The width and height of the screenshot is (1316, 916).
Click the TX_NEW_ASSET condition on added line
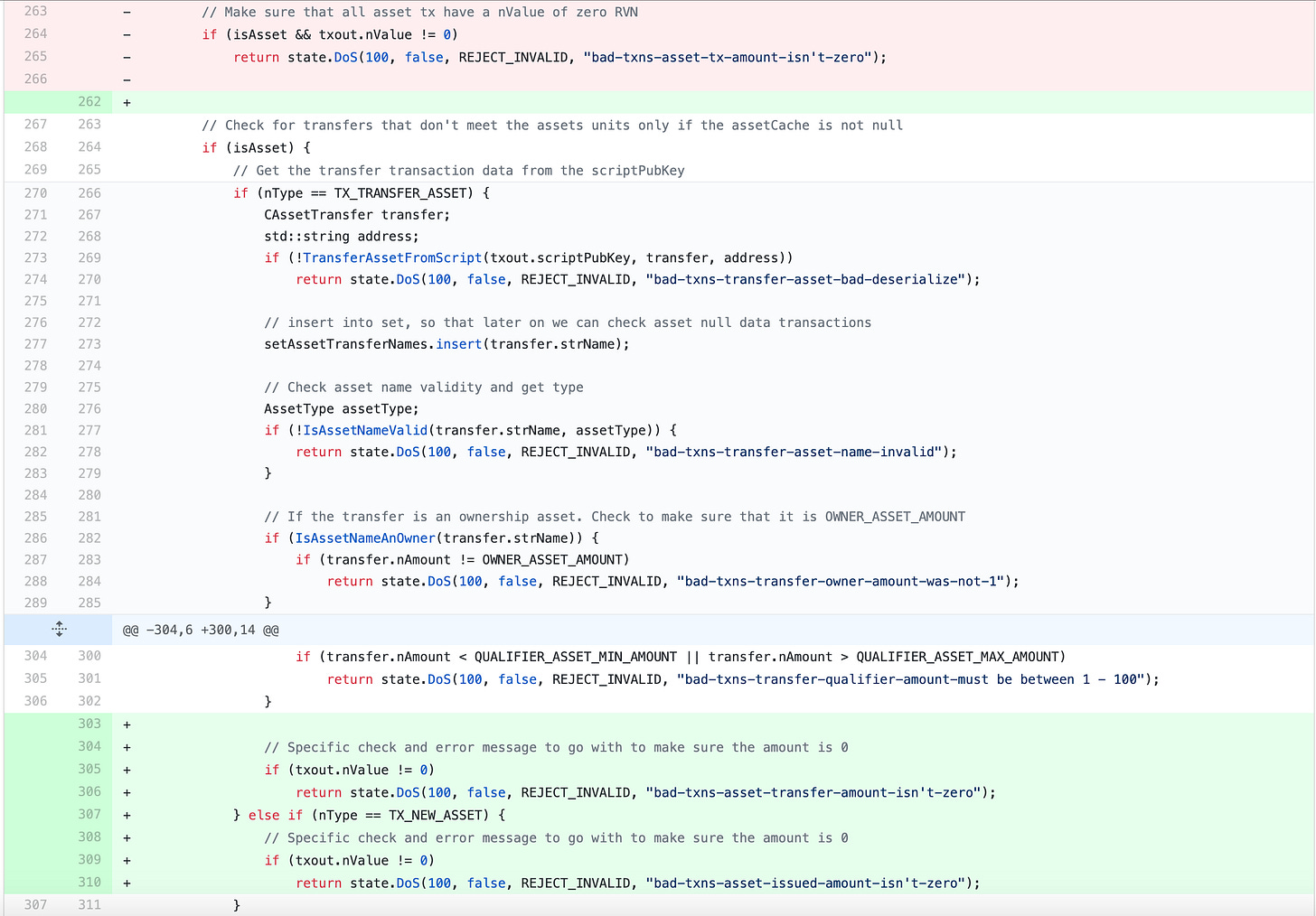(x=438, y=815)
